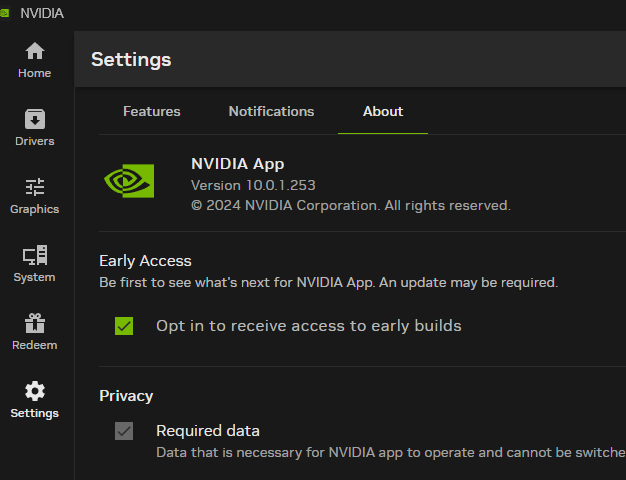Click the greyed Required data checkbox

point(124,431)
